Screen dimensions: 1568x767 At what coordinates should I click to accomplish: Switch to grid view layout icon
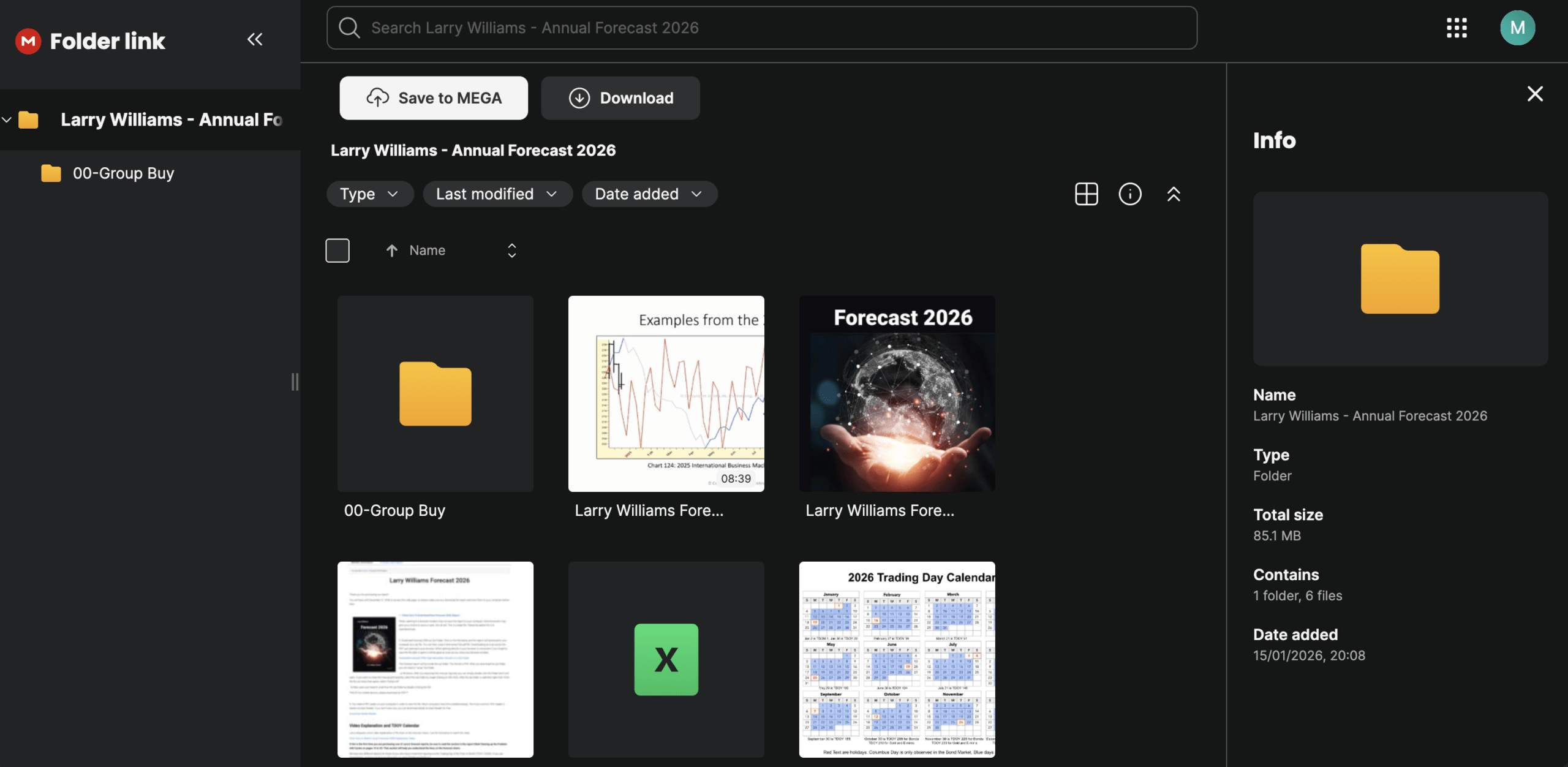pos(1086,194)
